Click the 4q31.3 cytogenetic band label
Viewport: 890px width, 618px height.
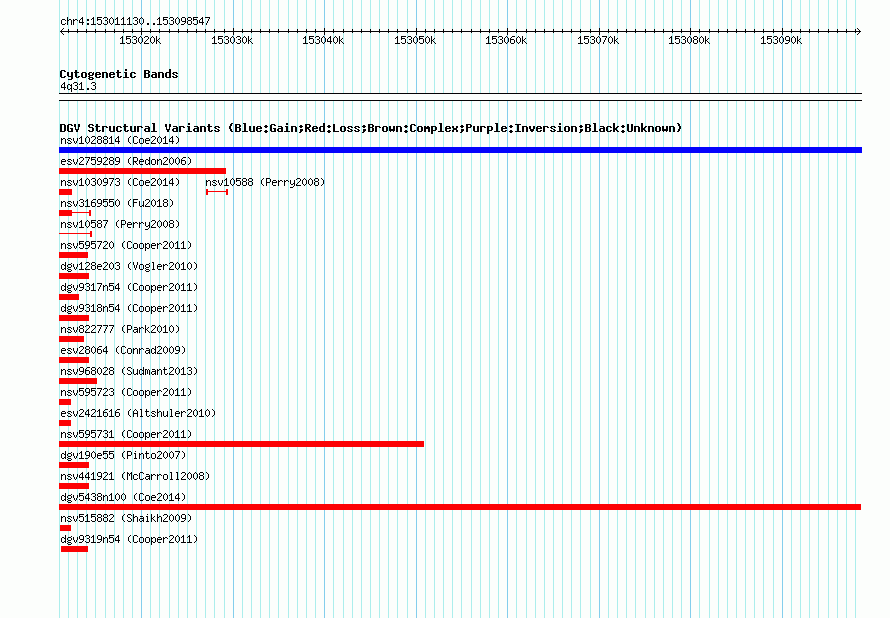click(78, 86)
